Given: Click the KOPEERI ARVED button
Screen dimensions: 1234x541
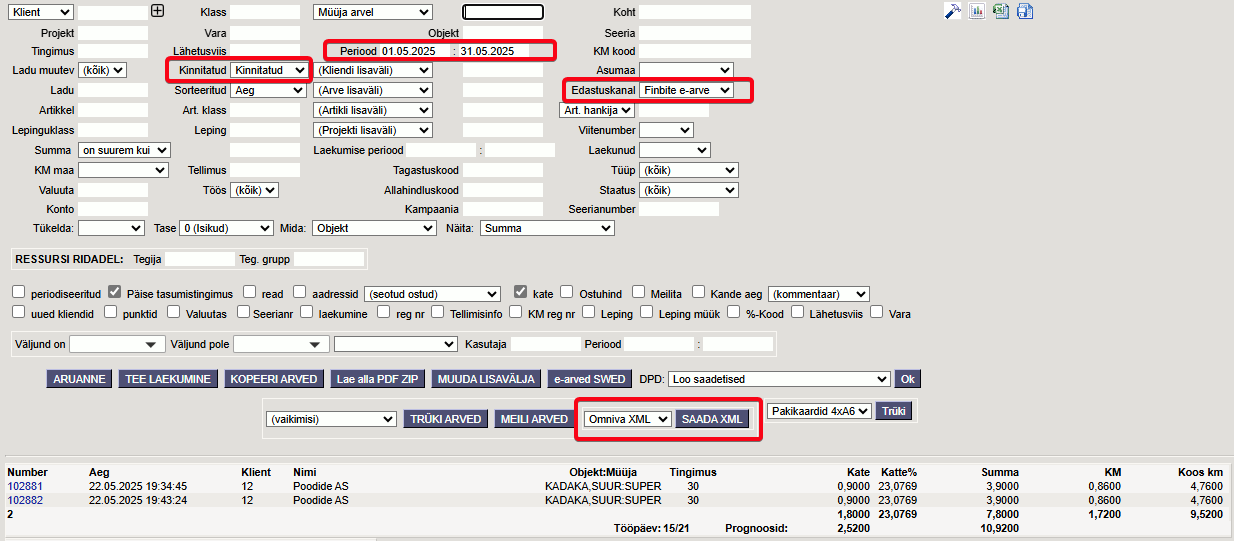Looking at the screenshot, I should [x=274, y=379].
